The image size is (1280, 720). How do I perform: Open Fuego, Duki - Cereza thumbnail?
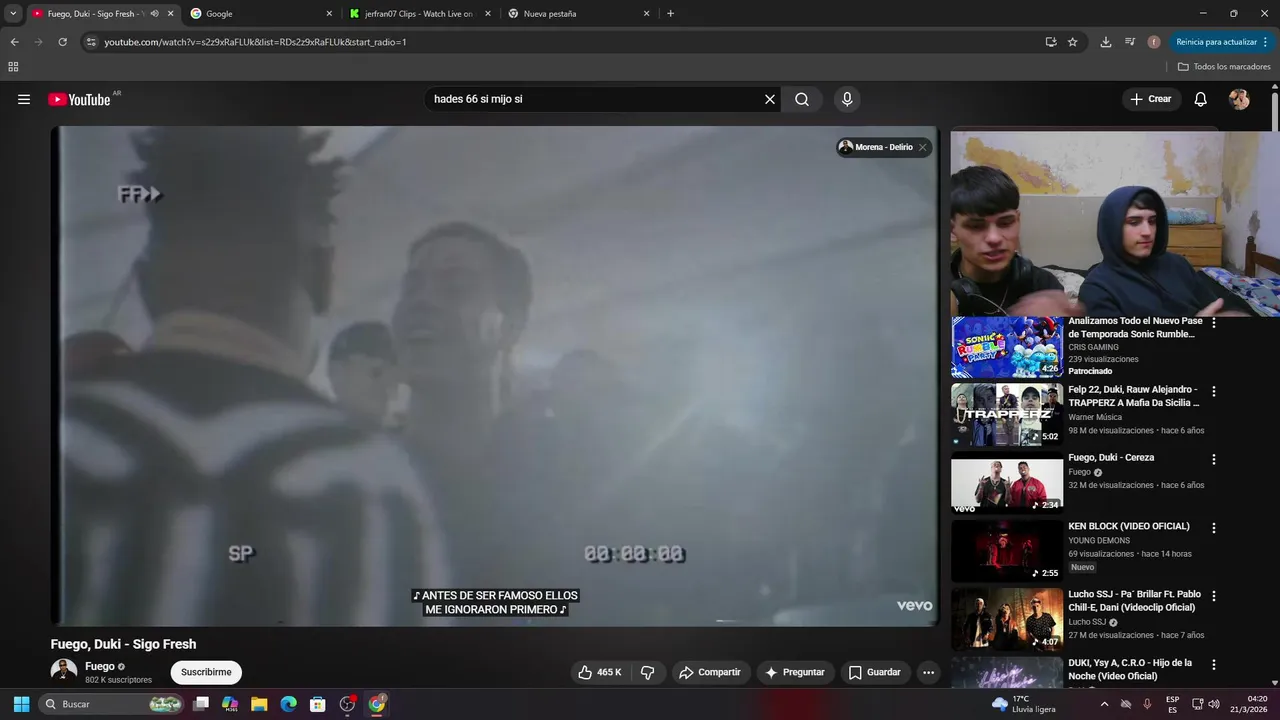pyautogui.click(x=1007, y=483)
